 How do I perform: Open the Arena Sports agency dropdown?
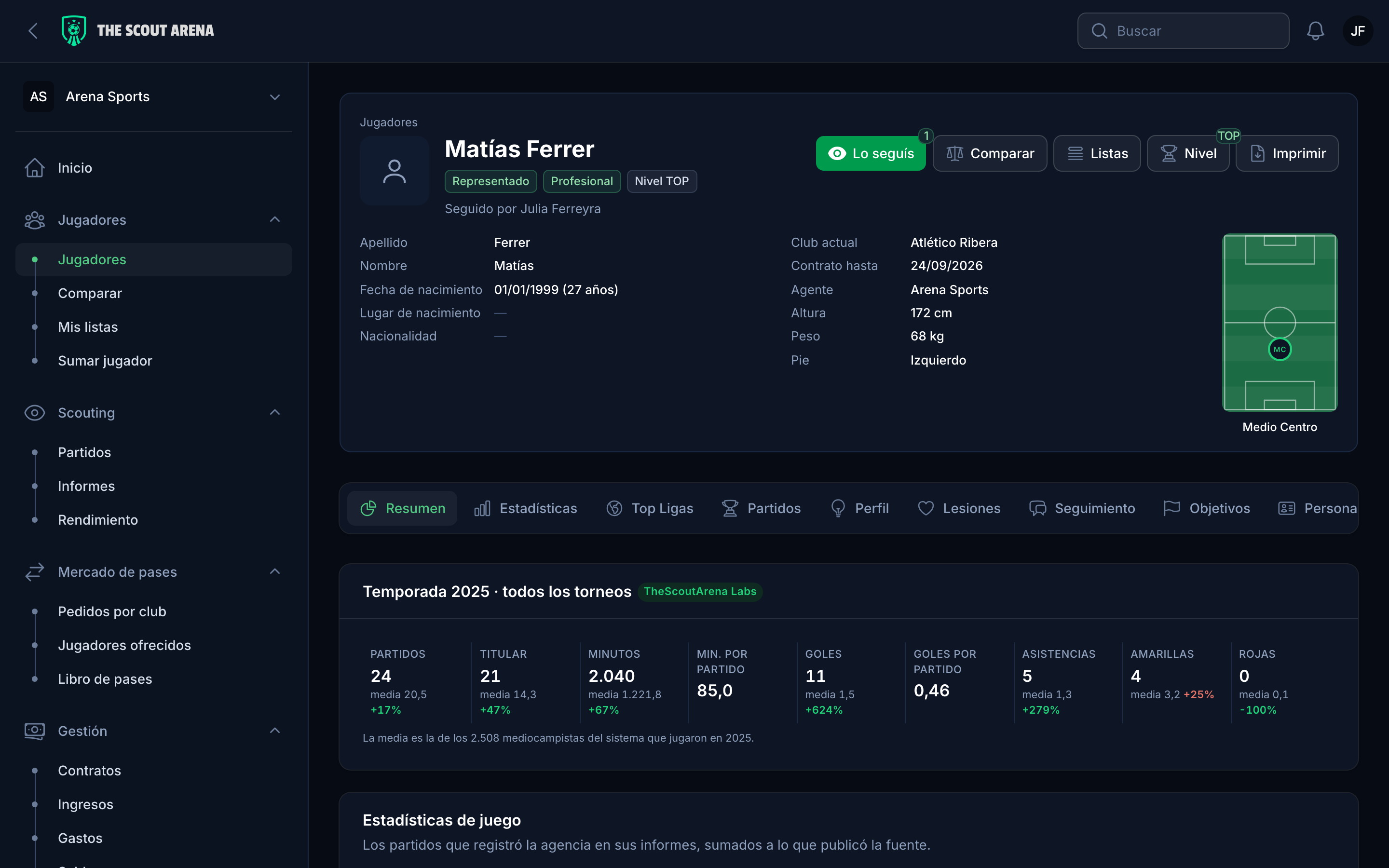(154, 96)
